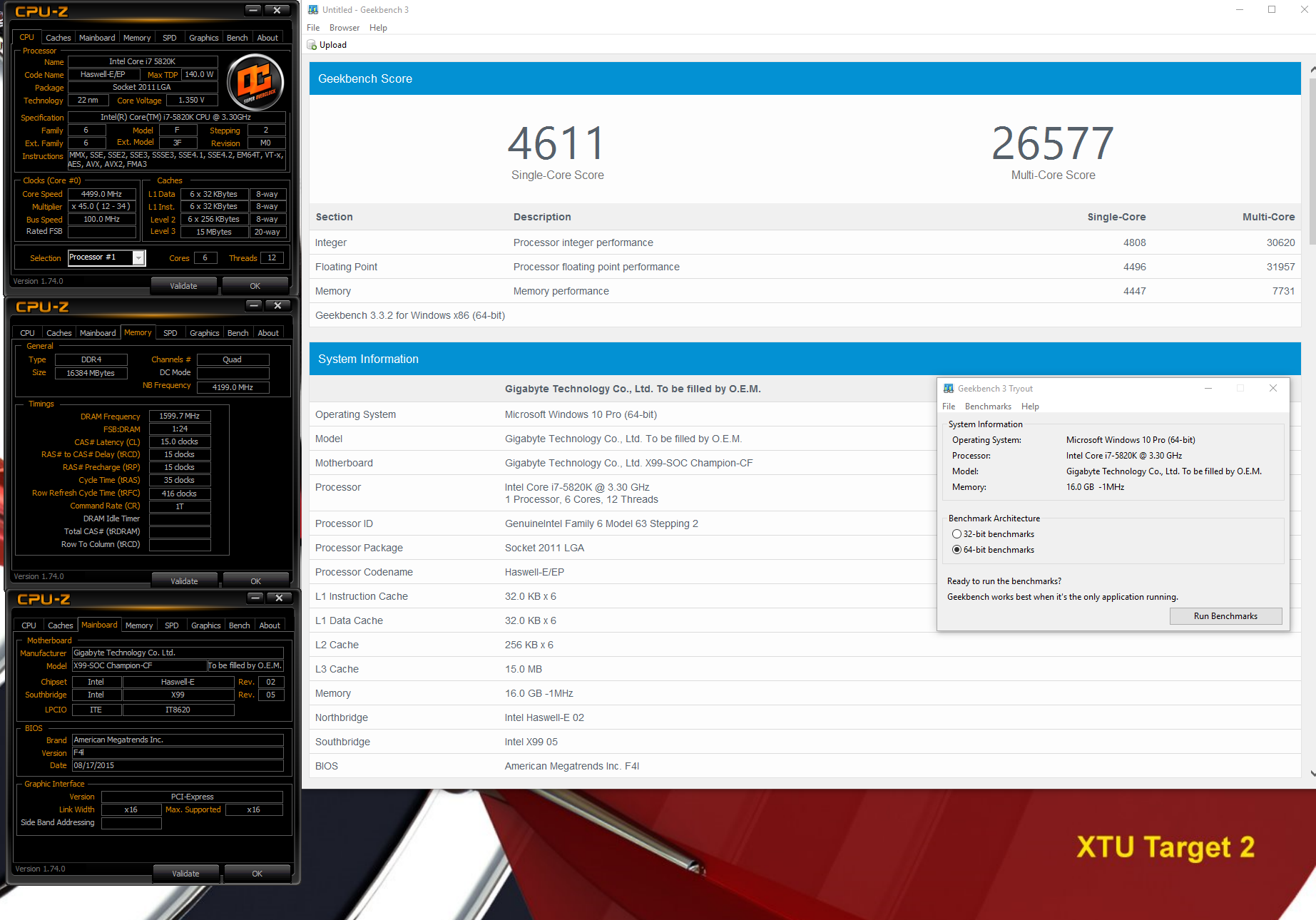1316x920 pixels.
Task: Click the Core Speed value field 4499.0 MHz
Action: [101, 194]
